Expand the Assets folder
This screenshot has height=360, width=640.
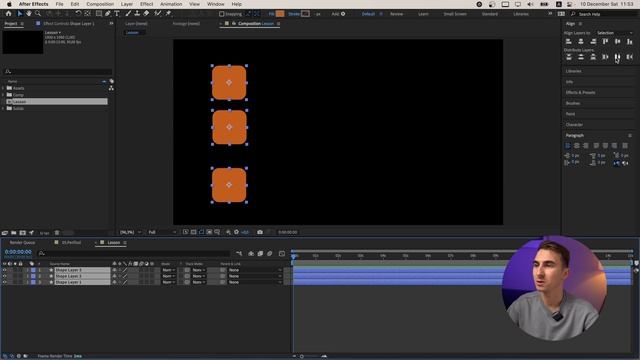(x=3, y=88)
